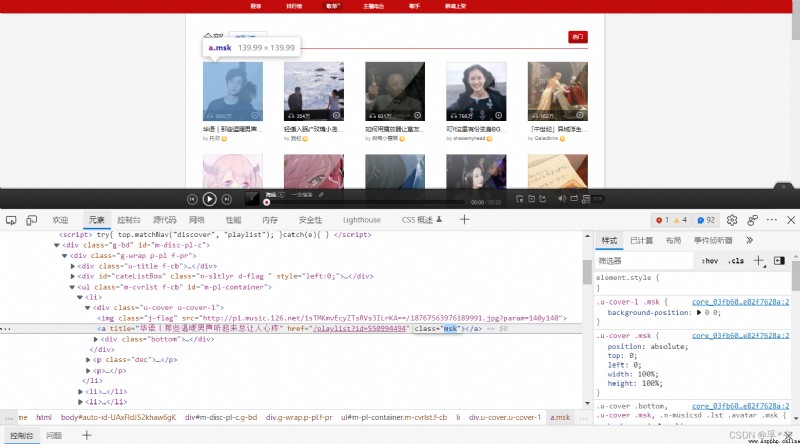Switch to the 源代码 tab
The height and width of the screenshot is (444, 800).
(x=164, y=220)
